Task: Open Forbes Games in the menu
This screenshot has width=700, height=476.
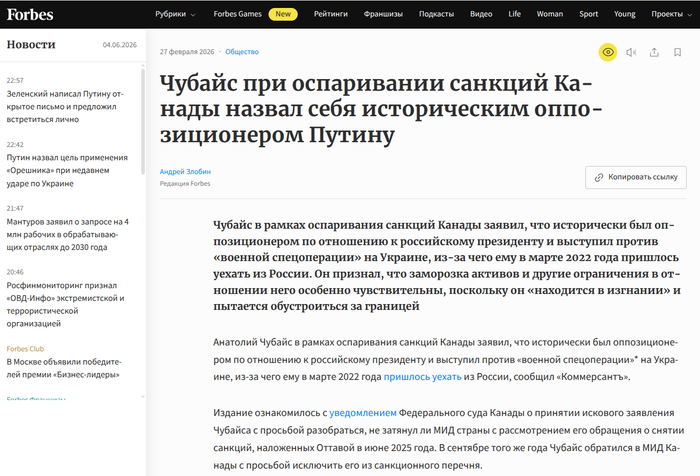Action: tap(238, 14)
